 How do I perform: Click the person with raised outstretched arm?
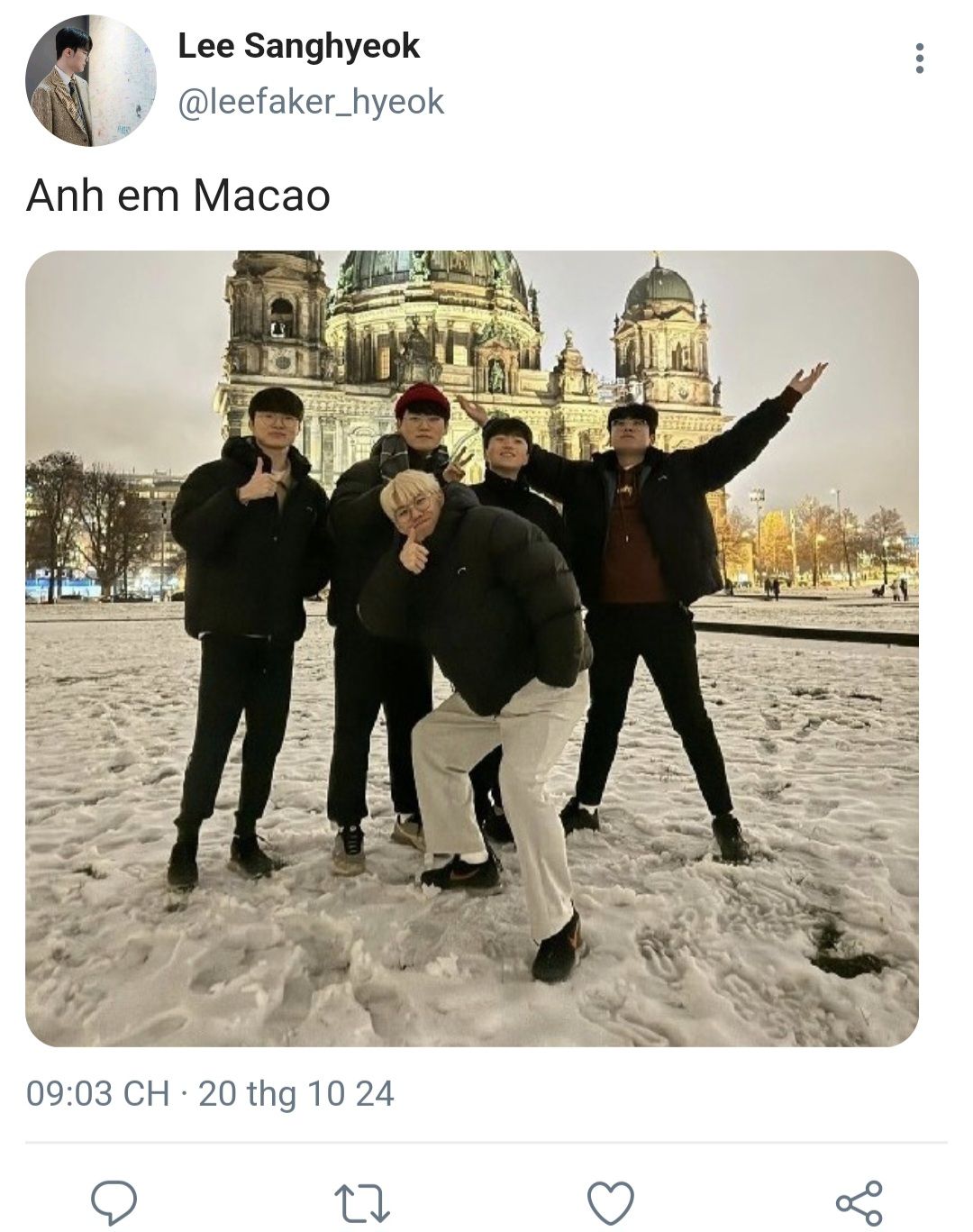[x=667, y=586]
